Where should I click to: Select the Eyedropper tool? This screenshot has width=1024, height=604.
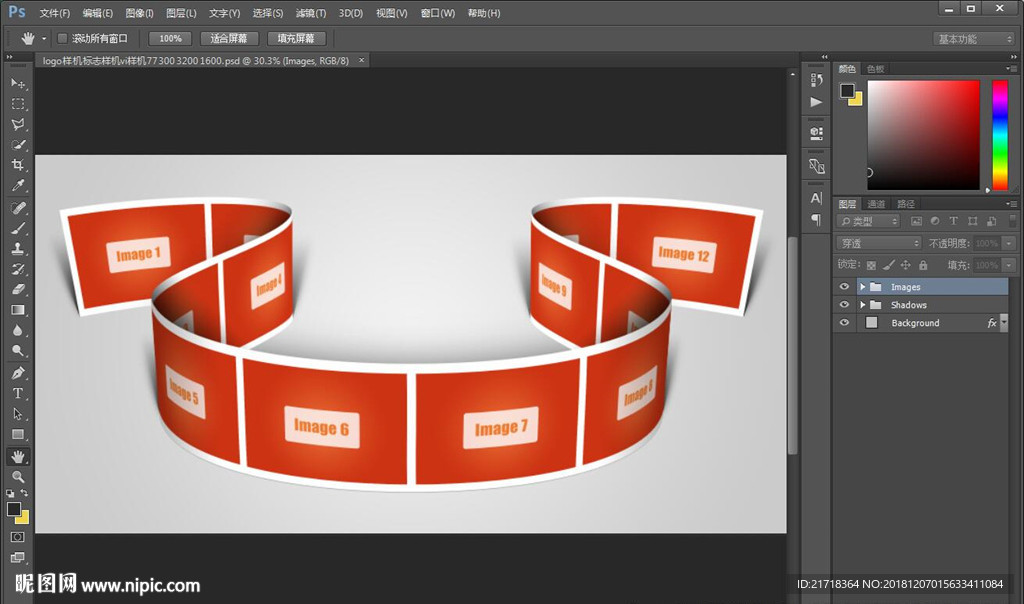pyautogui.click(x=18, y=186)
